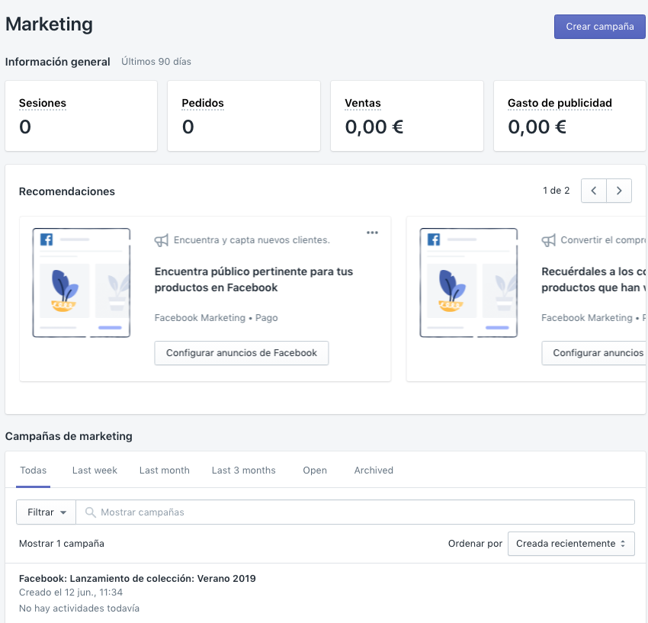Click the Facebook ad illustration thumbnail
Screen dimensions: 648x623
[x=81, y=283]
